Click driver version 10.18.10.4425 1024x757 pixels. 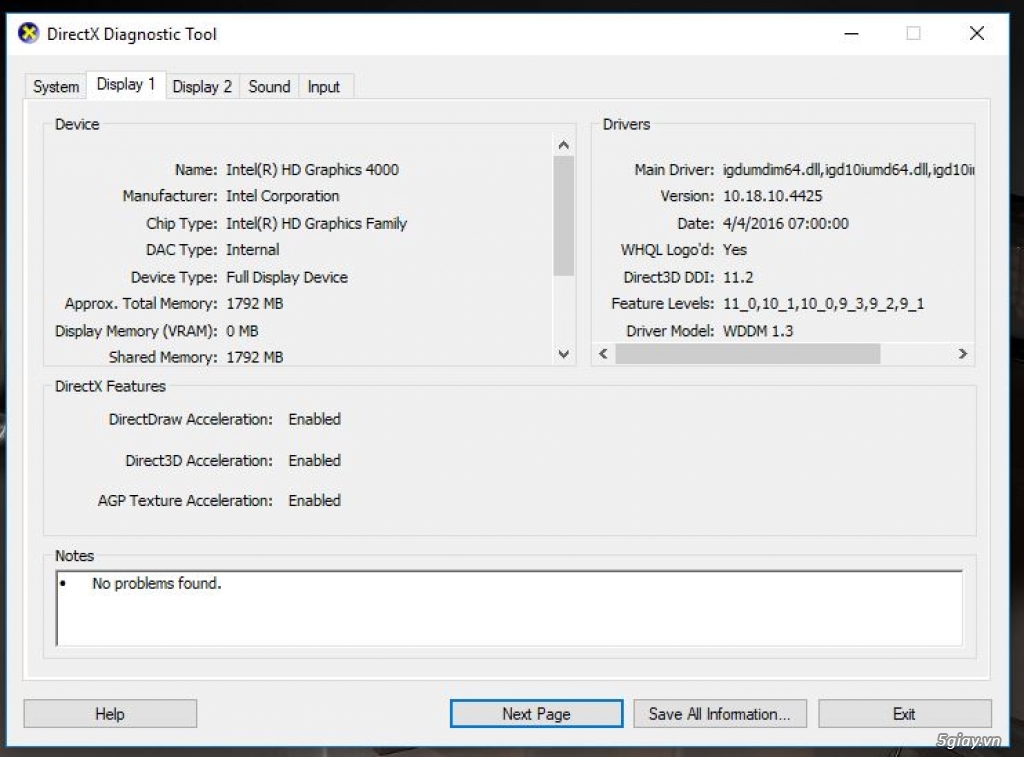point(773,196)
